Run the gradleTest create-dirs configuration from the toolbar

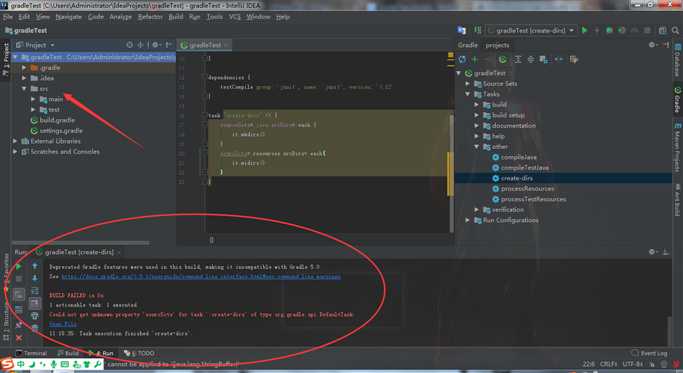click(x=585, y=31)
